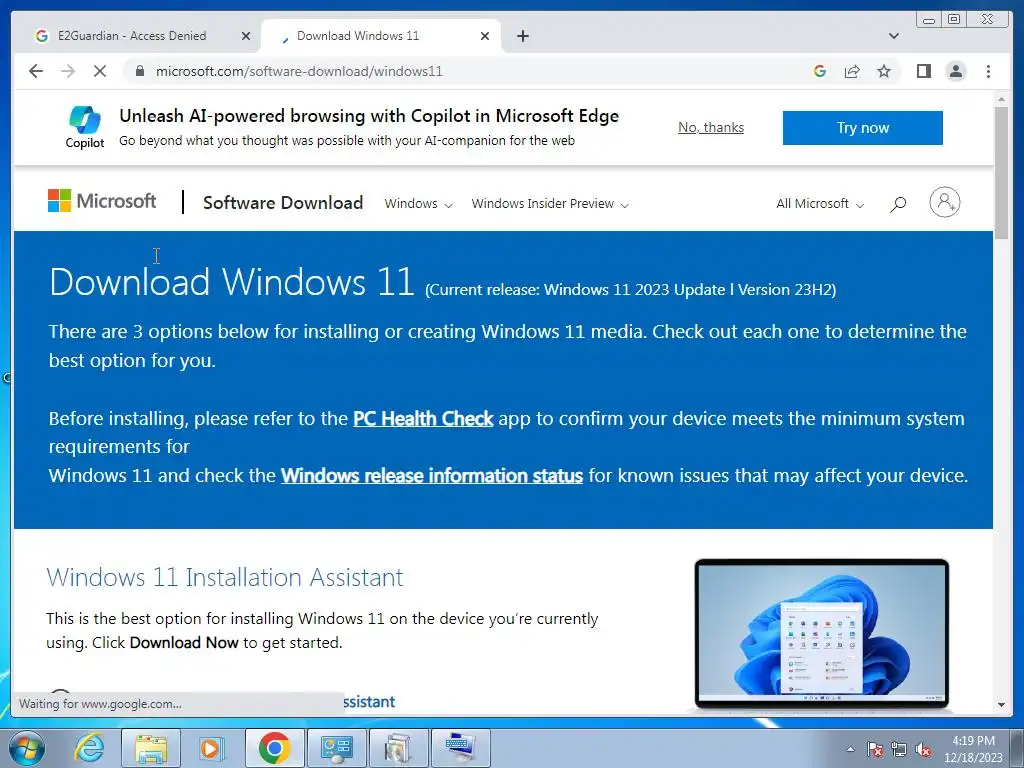Open the Control Panel taskbar icon
The image size is (1024, 768).
(336, 748)
